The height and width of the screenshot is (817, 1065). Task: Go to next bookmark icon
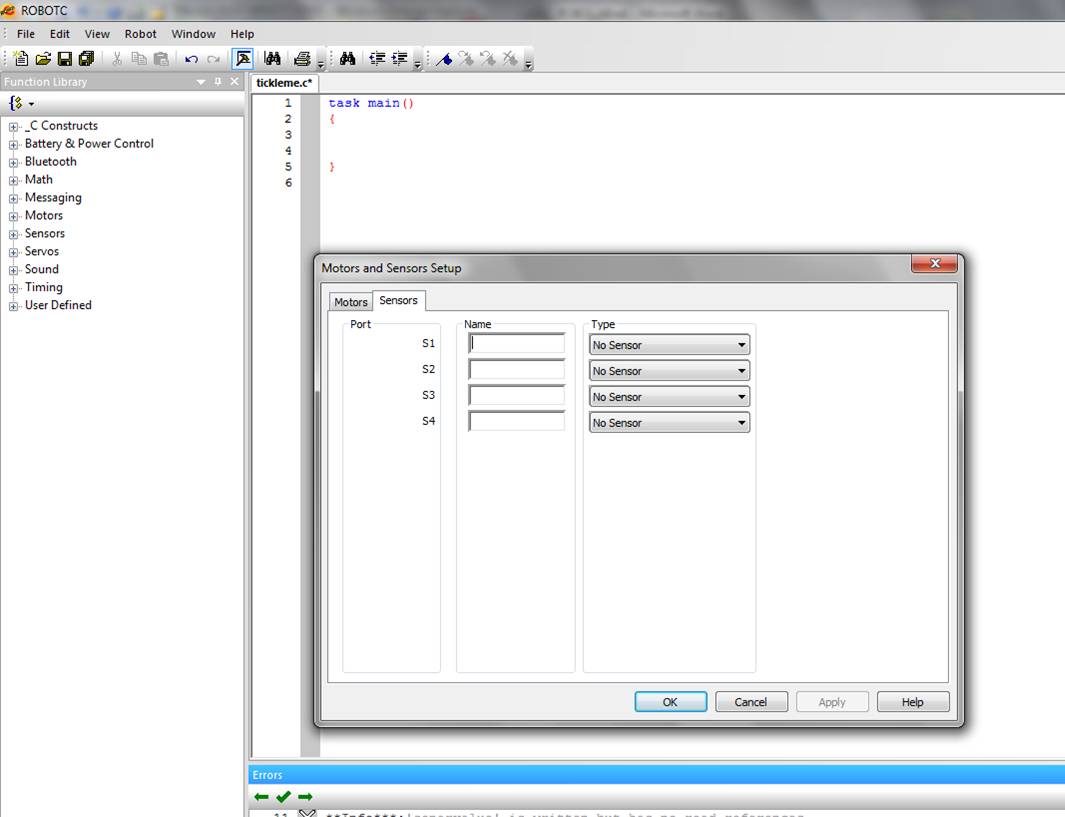466,59
